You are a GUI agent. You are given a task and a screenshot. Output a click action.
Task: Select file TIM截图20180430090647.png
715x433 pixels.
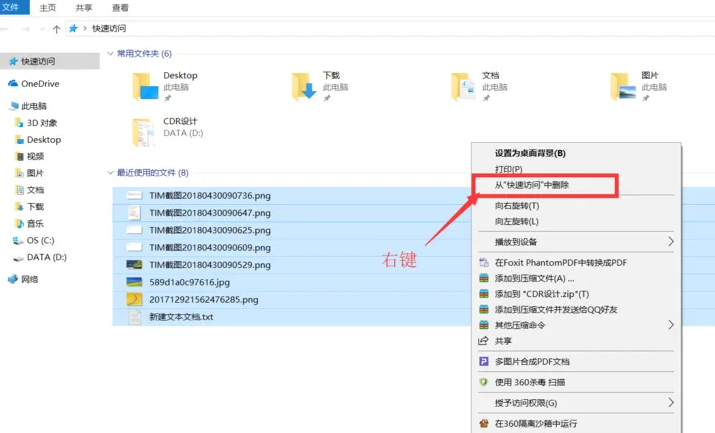click(x=210, y=213)
